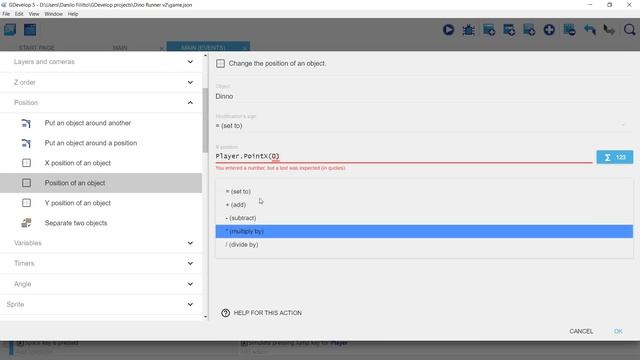Click the action icon next to title

point(220,63)
